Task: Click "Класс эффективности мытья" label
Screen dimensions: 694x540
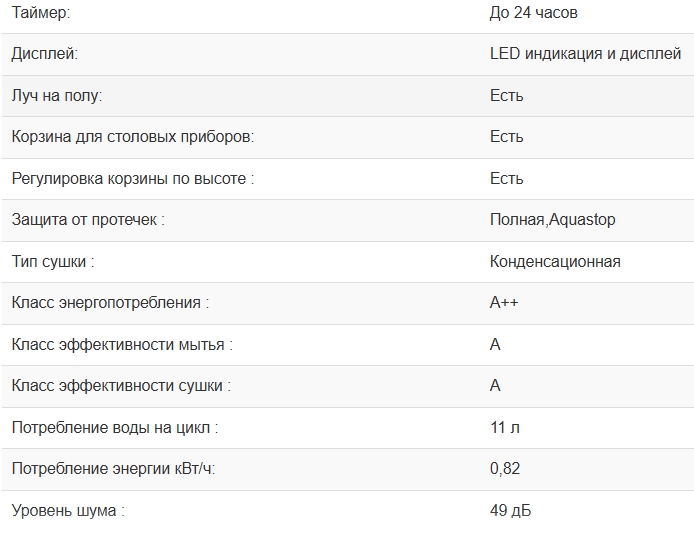Action: click(122, 345)
